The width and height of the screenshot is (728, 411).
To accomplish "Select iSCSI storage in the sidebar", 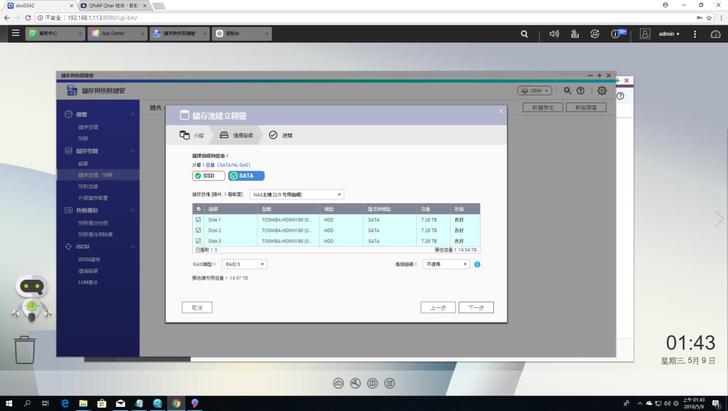I will coord(90,258).
